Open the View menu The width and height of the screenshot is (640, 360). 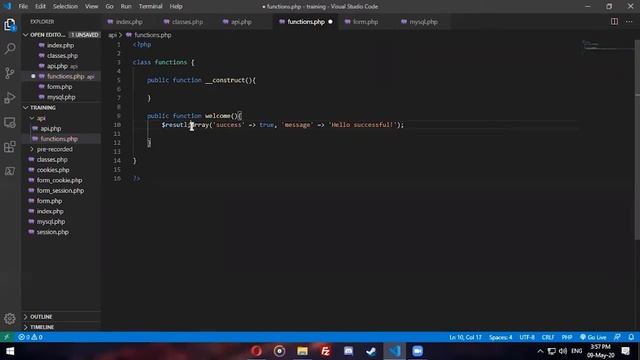pyautogui.click(x=91, y=7)
